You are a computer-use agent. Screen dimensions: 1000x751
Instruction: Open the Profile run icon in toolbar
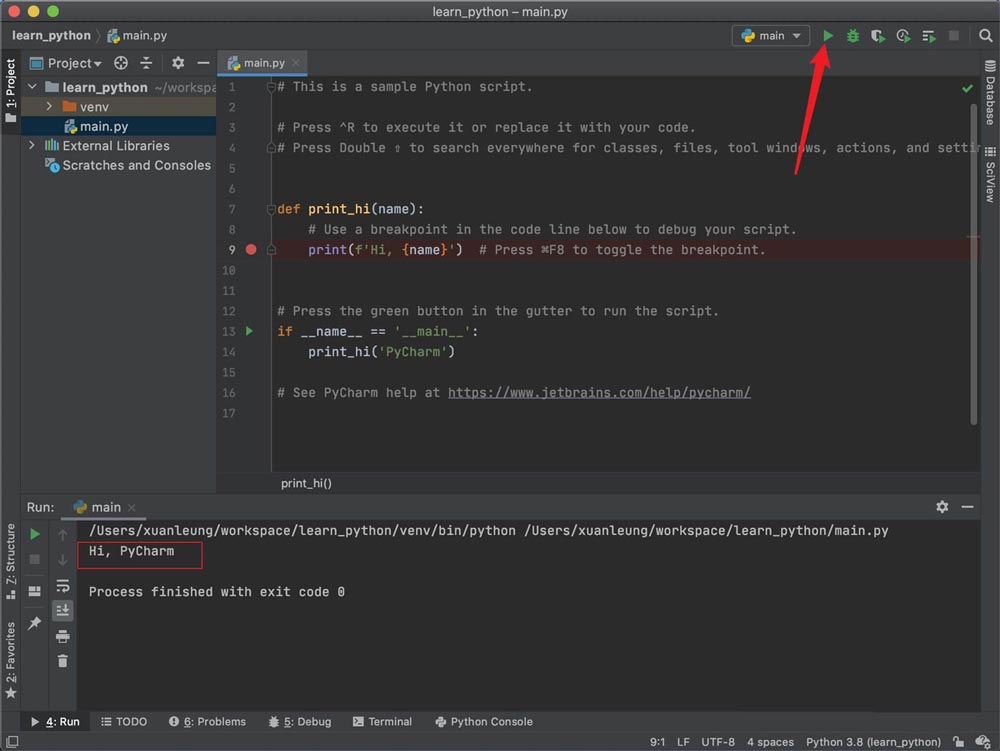pyautogui.click(x=903, y=36)
